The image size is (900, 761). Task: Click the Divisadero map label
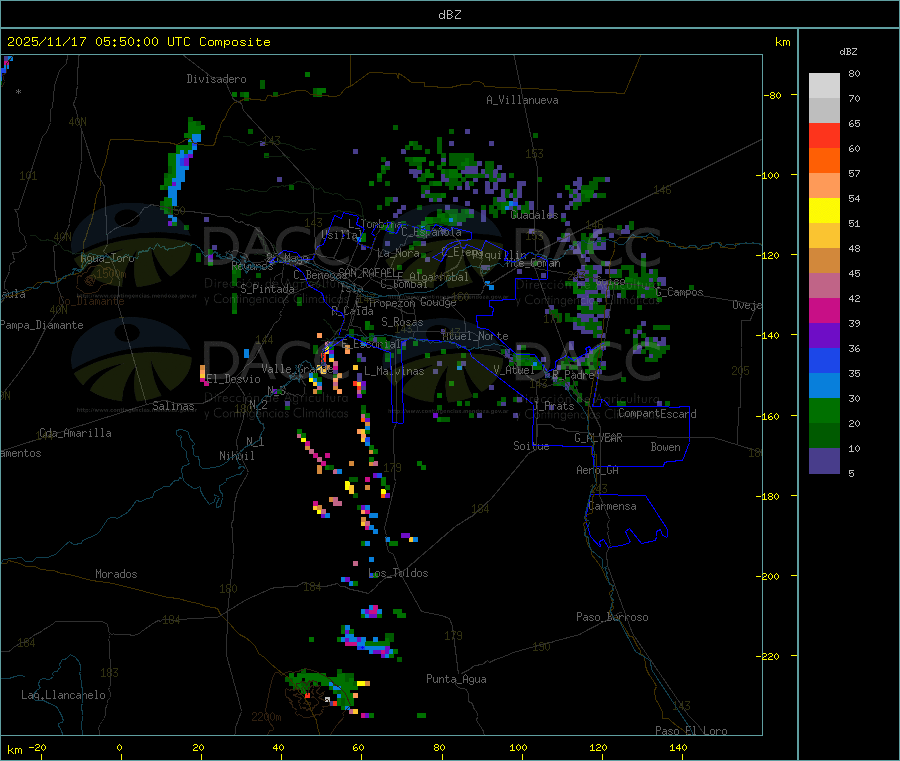point(216,79)
